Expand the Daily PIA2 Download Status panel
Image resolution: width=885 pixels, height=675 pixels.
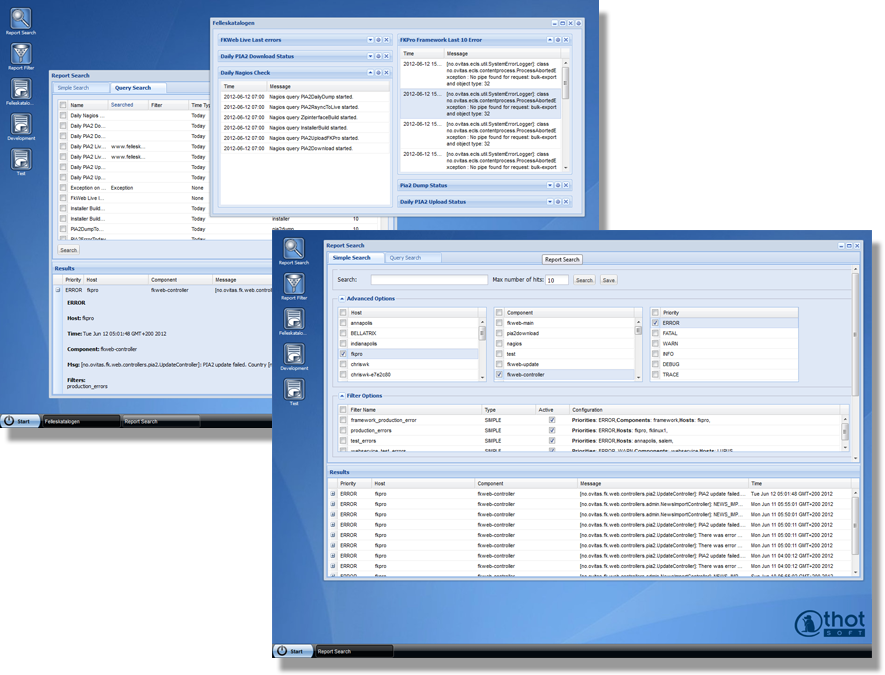[377, 57]
